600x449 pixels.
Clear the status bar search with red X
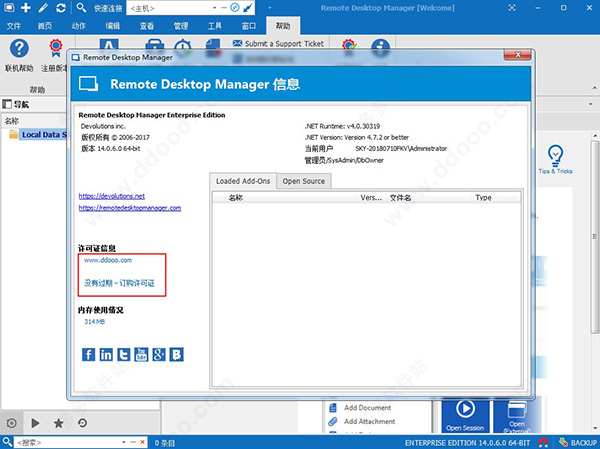click(x=142, y=442)
